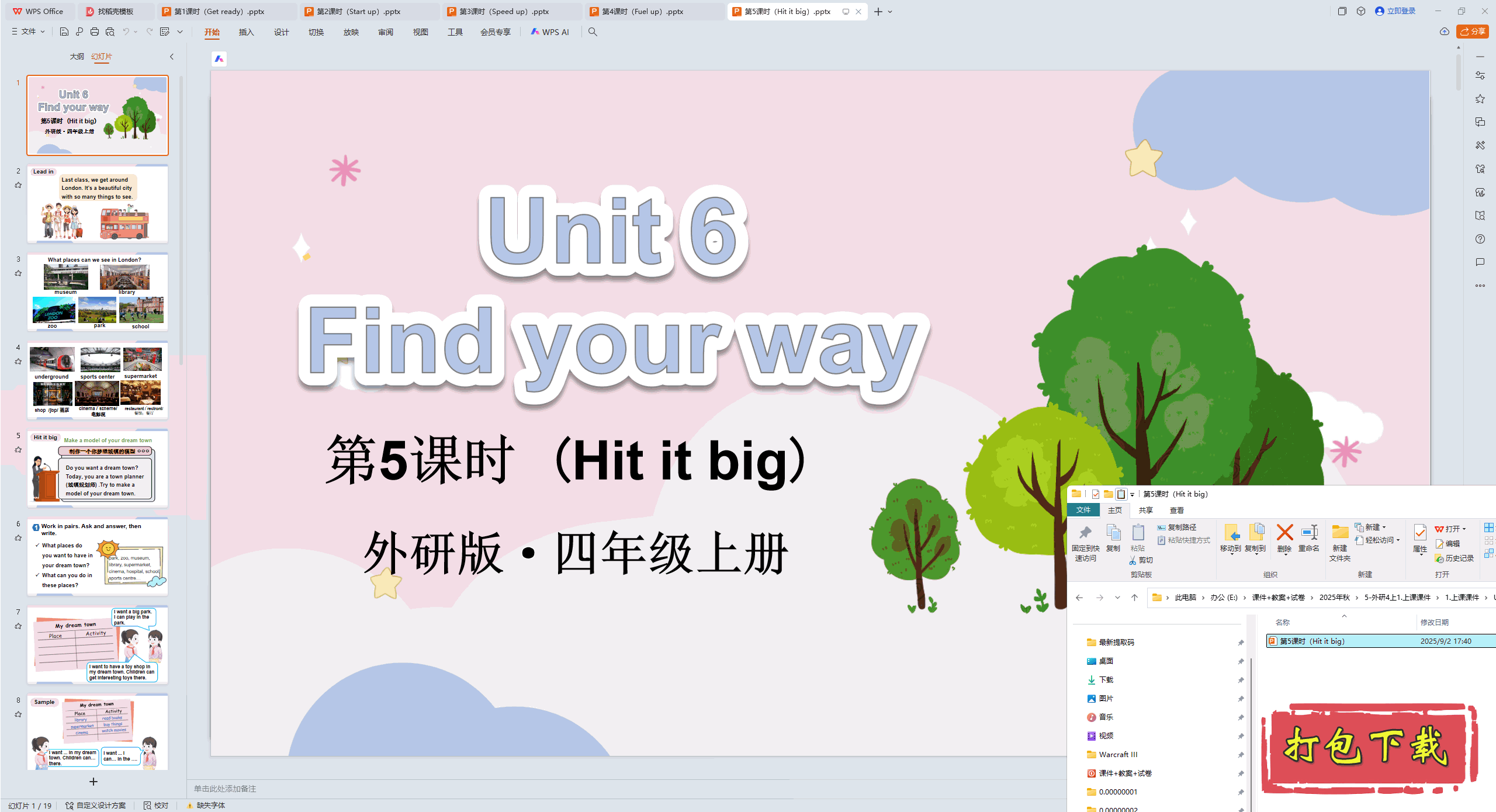Click the Undo icon
The width and height of the screenshot is (1496, 812).
pos(126,32)
